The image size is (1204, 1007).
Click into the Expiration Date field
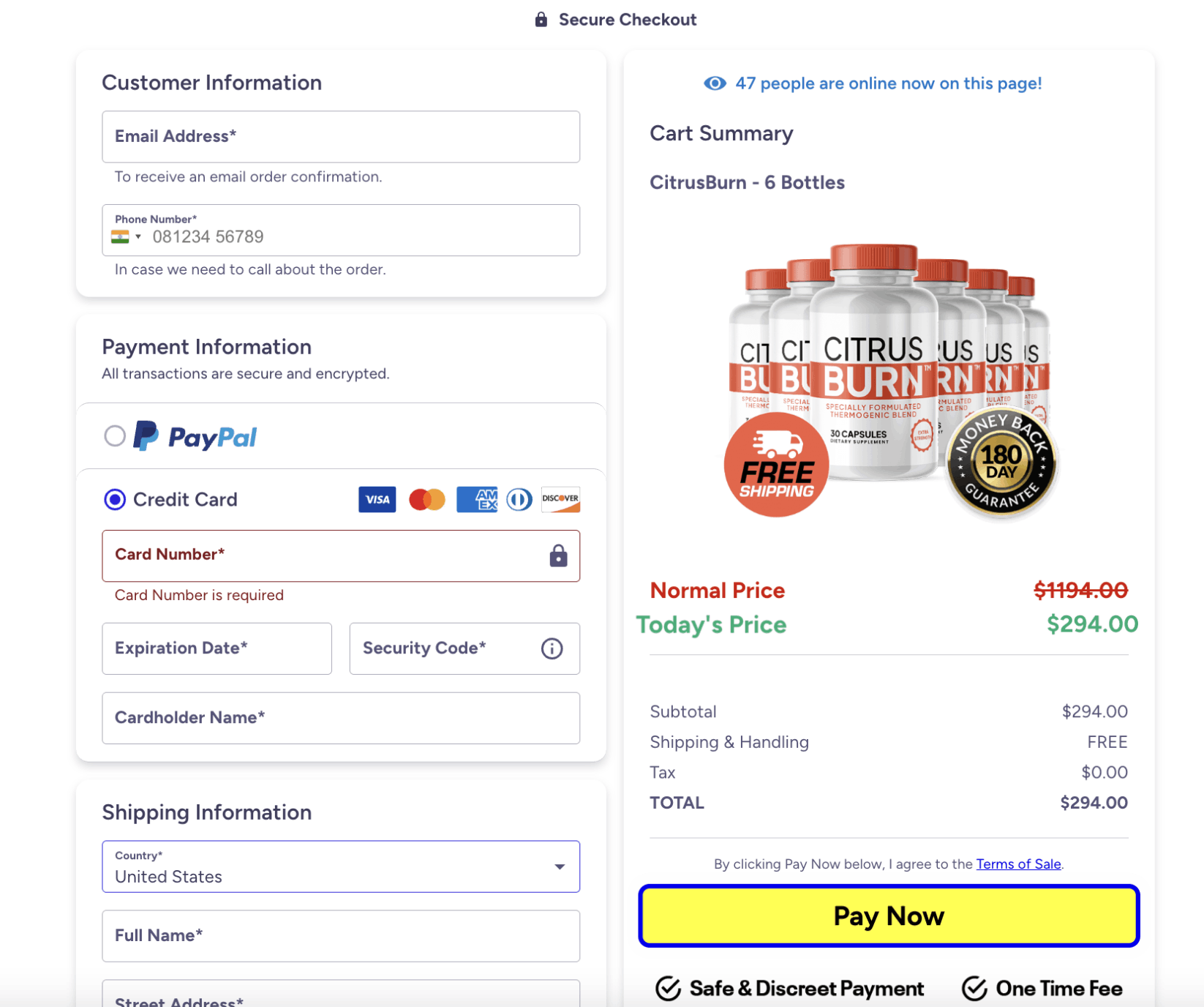[x=217, y=648]
